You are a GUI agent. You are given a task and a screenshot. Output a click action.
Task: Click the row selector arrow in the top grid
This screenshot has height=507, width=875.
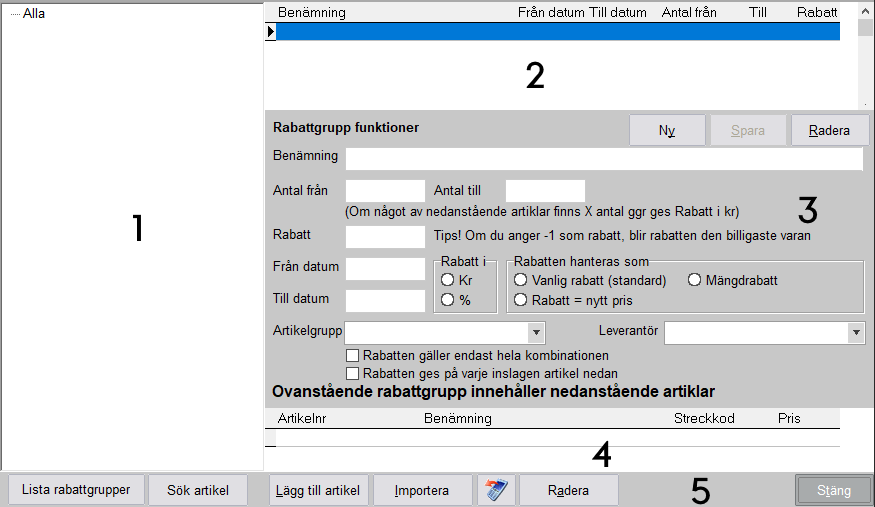[x=270, y=32]
